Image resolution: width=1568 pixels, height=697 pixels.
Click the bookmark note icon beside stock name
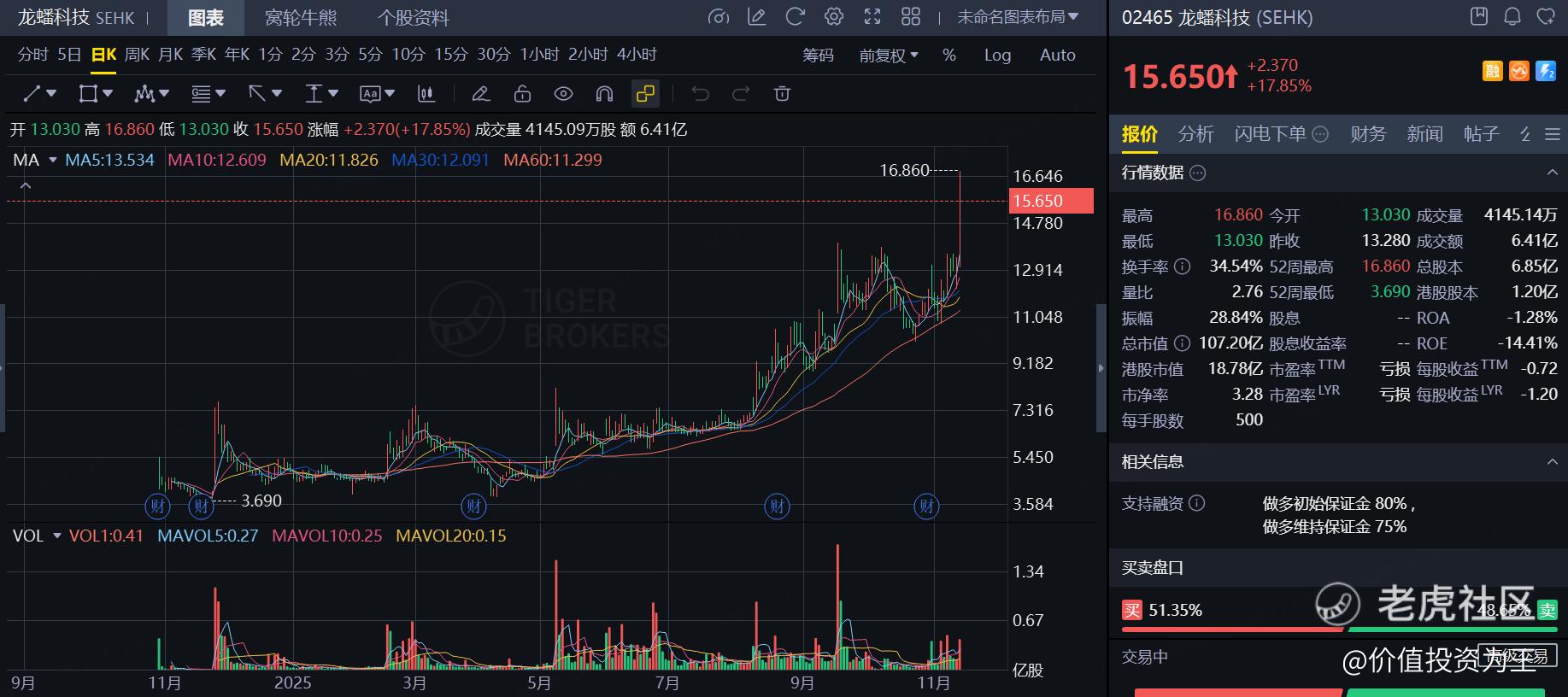point(1479,16)
